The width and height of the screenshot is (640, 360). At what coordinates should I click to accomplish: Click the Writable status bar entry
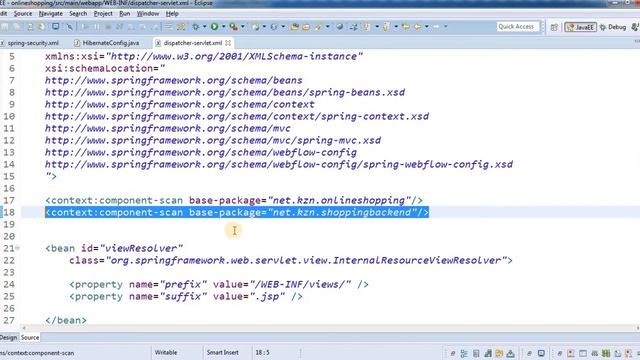[x=166, y=352]
